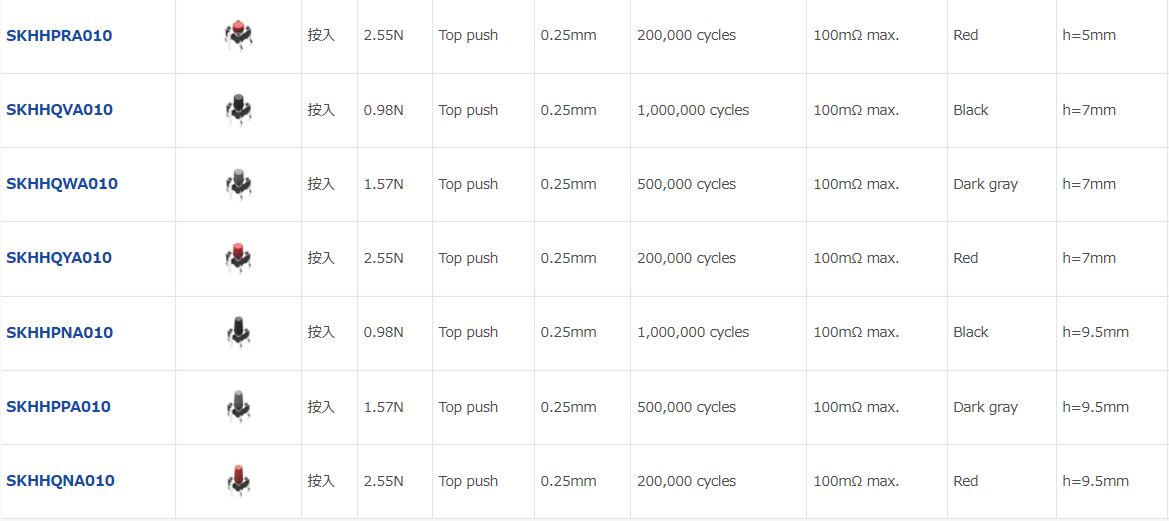Viewport: 1169px width, 521px height.
Task: Select the Dark gray cell in SKHHPPA010 row
Action: [x=1002, y=407]
